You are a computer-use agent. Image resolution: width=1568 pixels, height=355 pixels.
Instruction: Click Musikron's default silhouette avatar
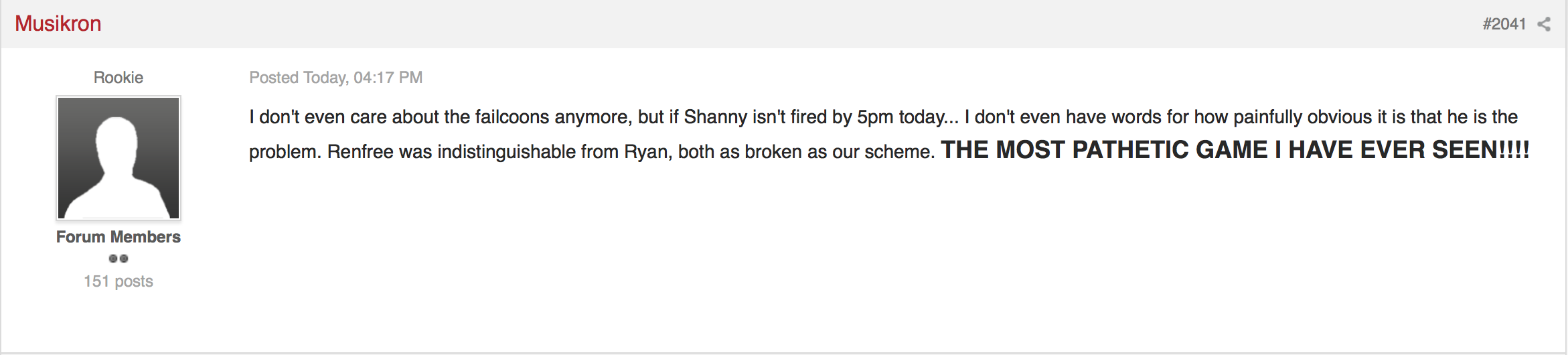[x=119, y=158]
